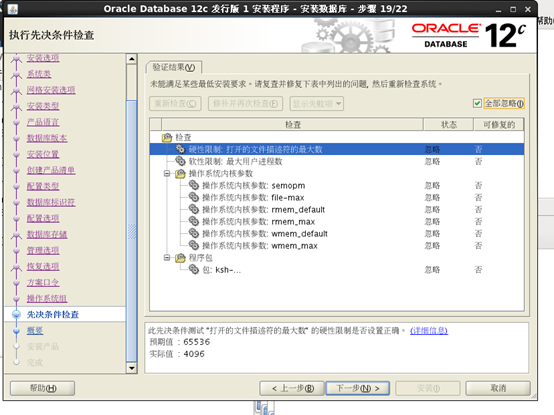Go to the 数据库版本 step link
Viewport: 554px width, 415px height.
point(47,138)
